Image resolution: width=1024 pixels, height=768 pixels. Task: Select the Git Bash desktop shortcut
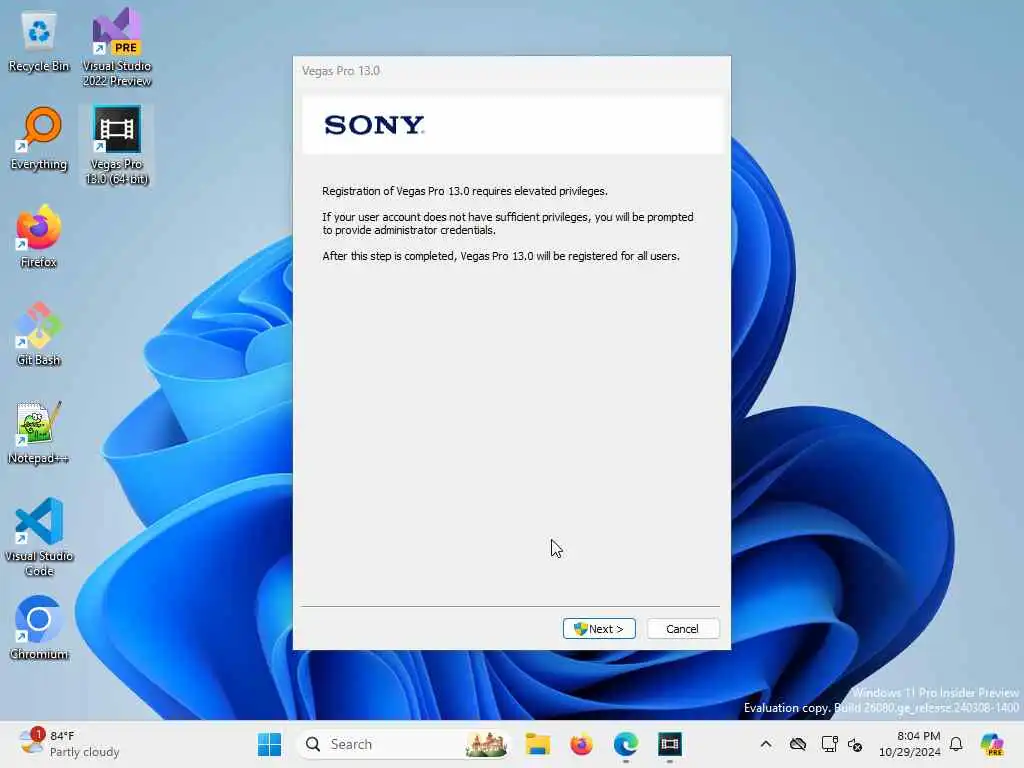click(39, 334)
